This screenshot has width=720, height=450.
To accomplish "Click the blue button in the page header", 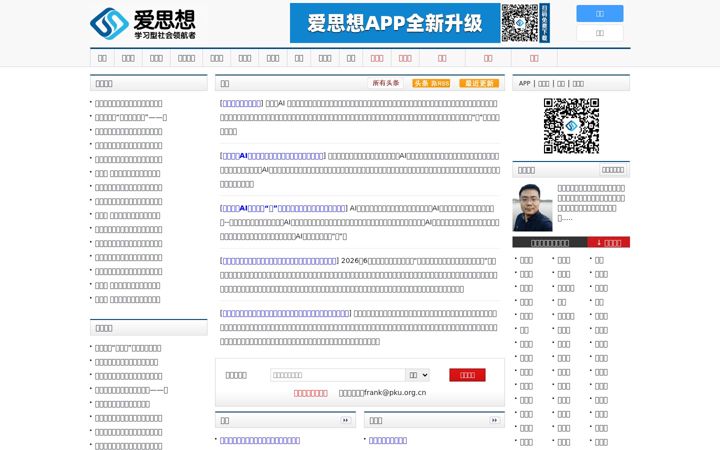I will pyautogui.click(x=600, y=14).
